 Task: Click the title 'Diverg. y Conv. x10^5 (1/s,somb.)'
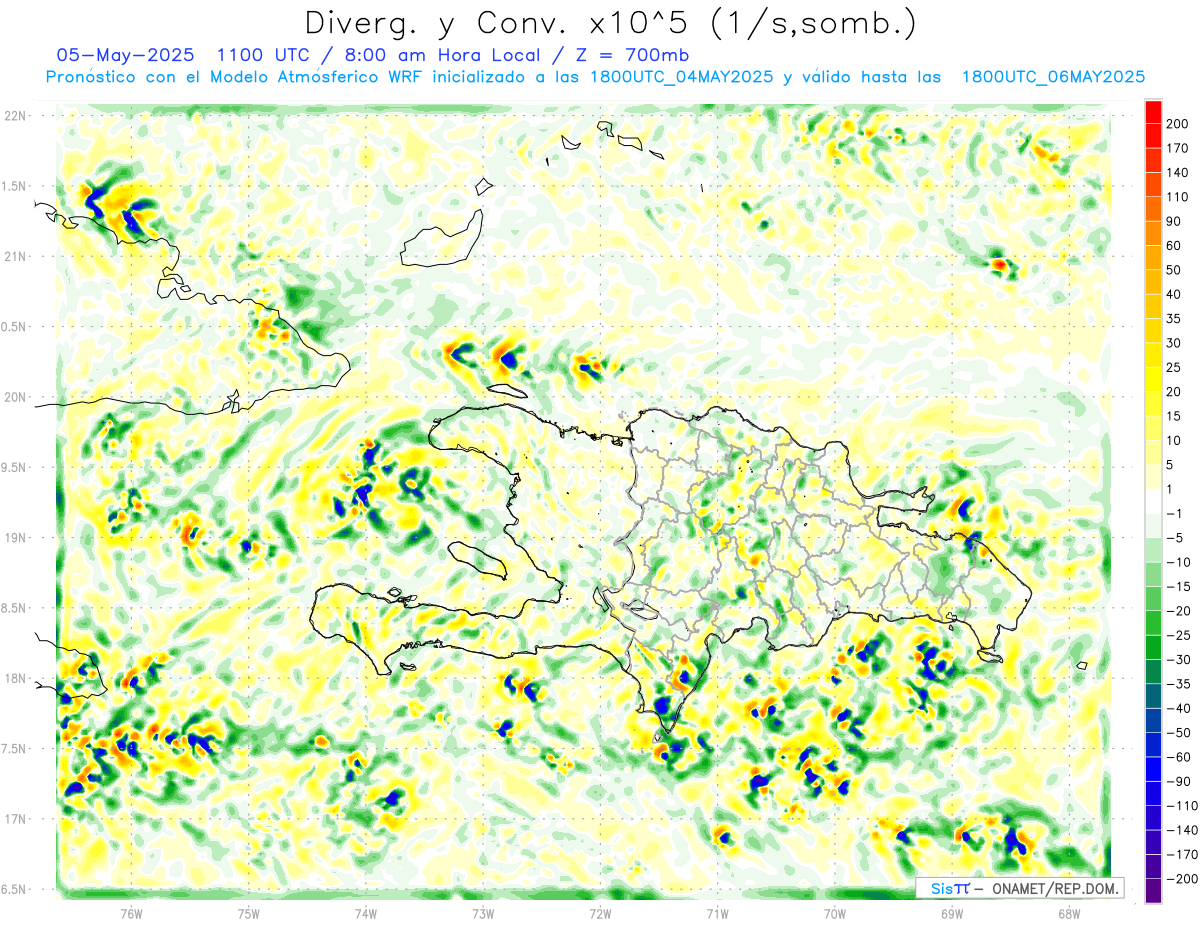pos(611,23)
